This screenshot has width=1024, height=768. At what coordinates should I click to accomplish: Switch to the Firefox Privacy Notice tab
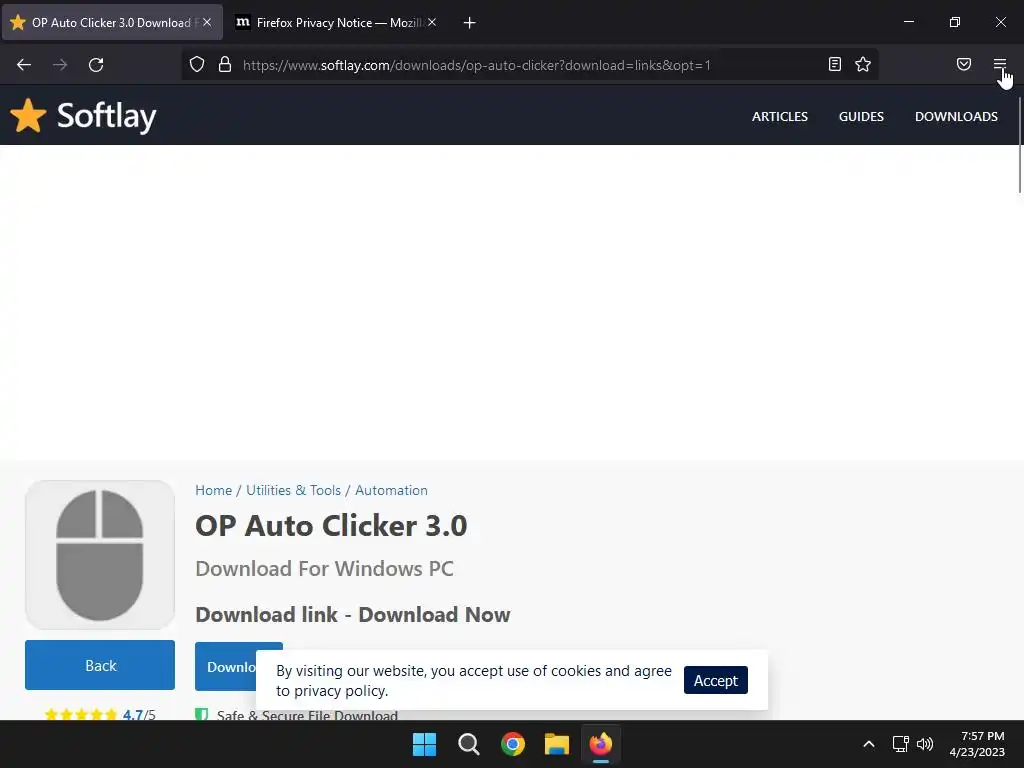(x=336, y=23)
